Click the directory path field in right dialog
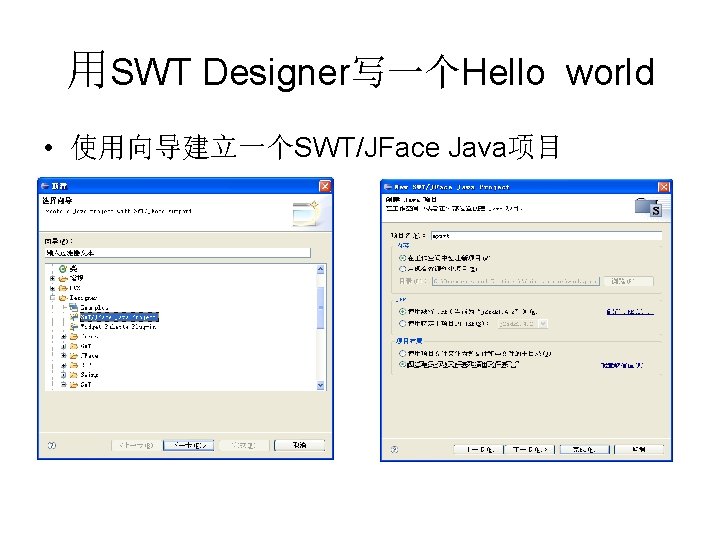Image resolution: width=720 pixels, height=540 pixels. click(516, 281)
